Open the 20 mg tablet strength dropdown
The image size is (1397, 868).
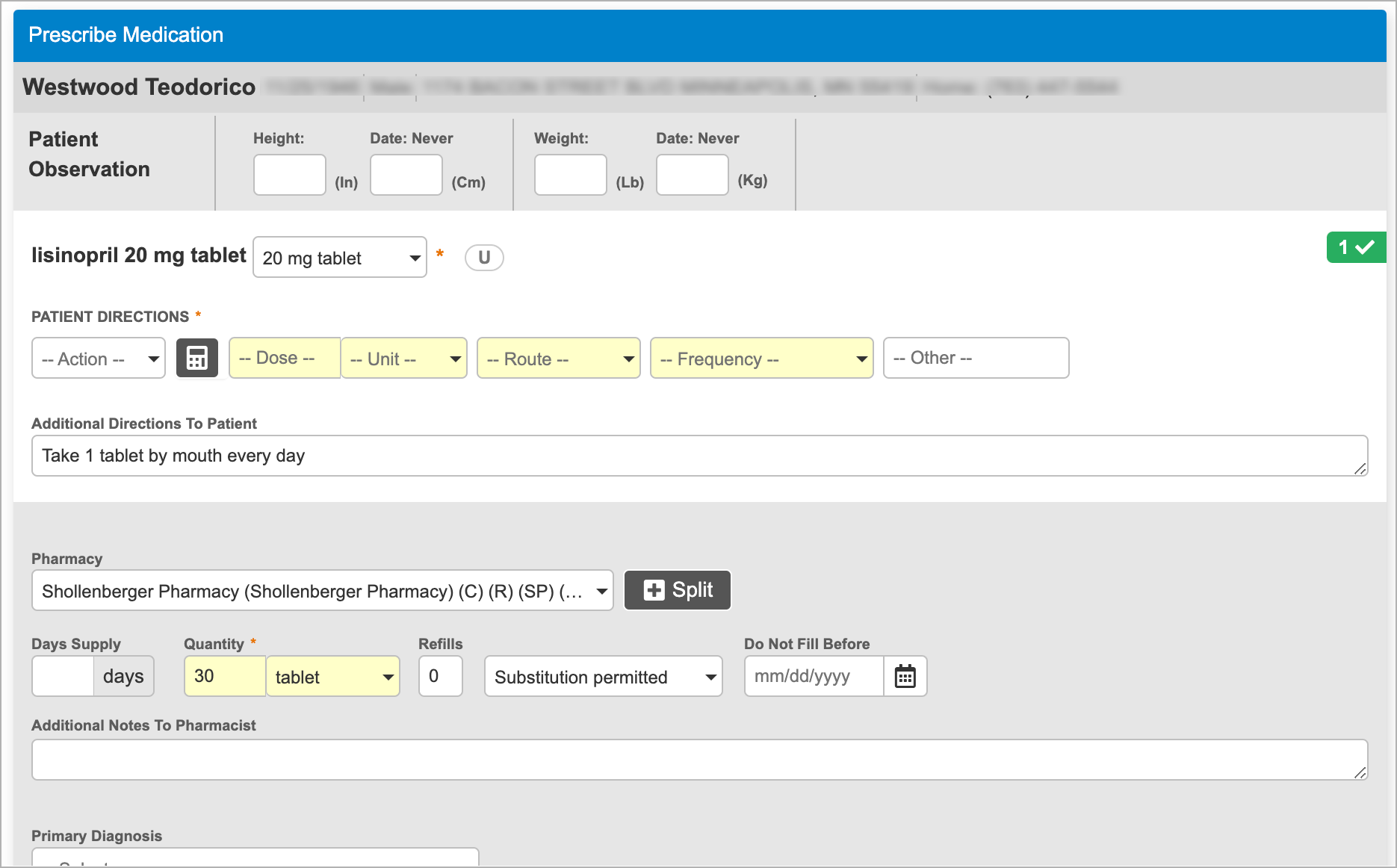pos(340,258)
